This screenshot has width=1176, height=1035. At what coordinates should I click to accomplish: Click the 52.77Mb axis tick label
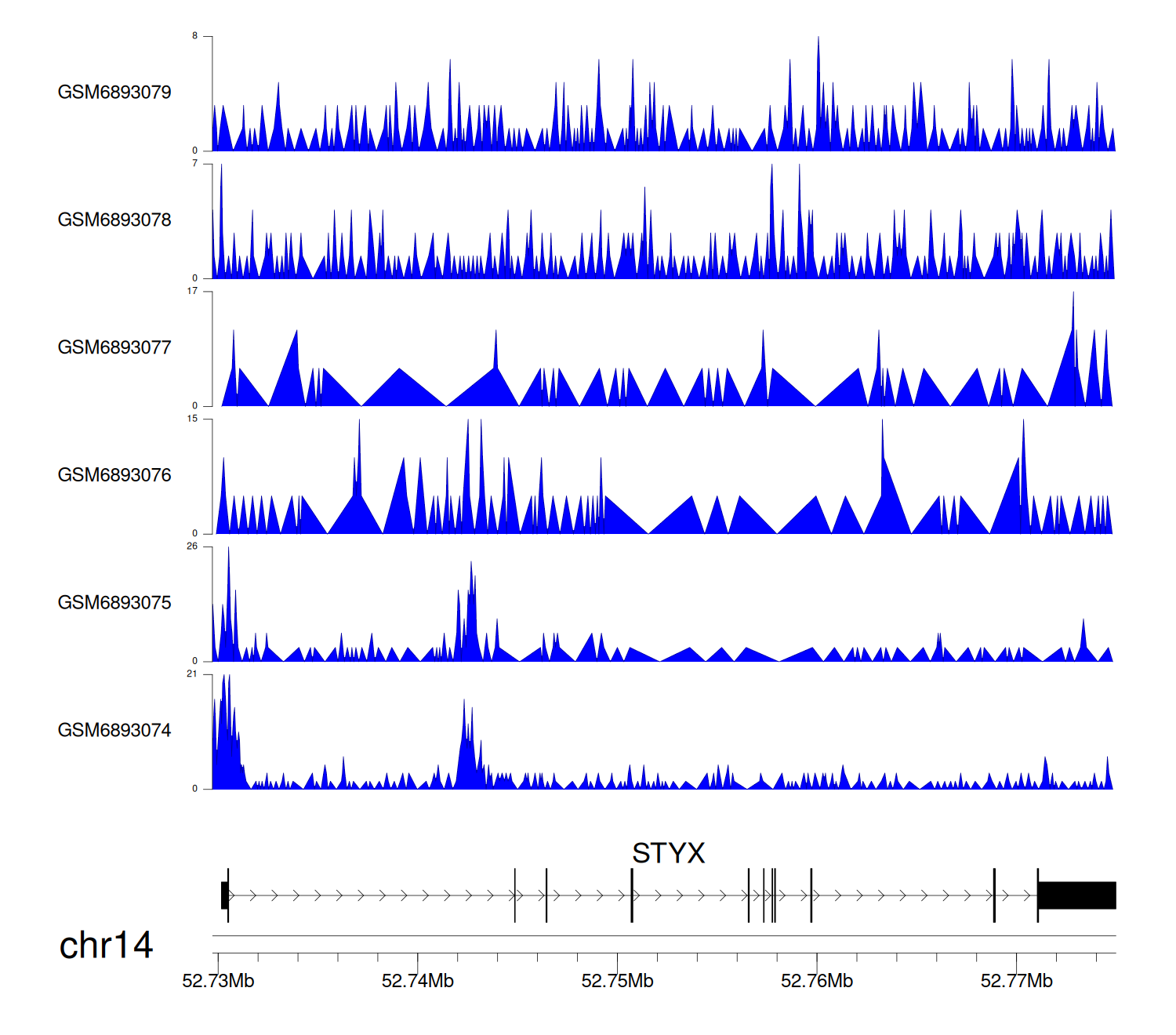pos(1016,981)
